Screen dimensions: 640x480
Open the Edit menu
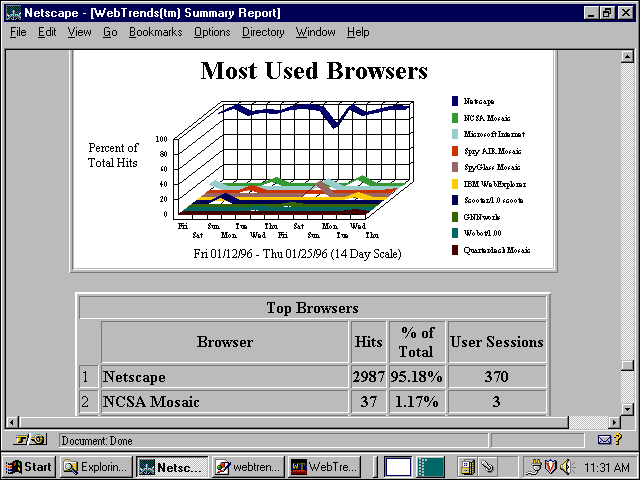coord(47,32)
